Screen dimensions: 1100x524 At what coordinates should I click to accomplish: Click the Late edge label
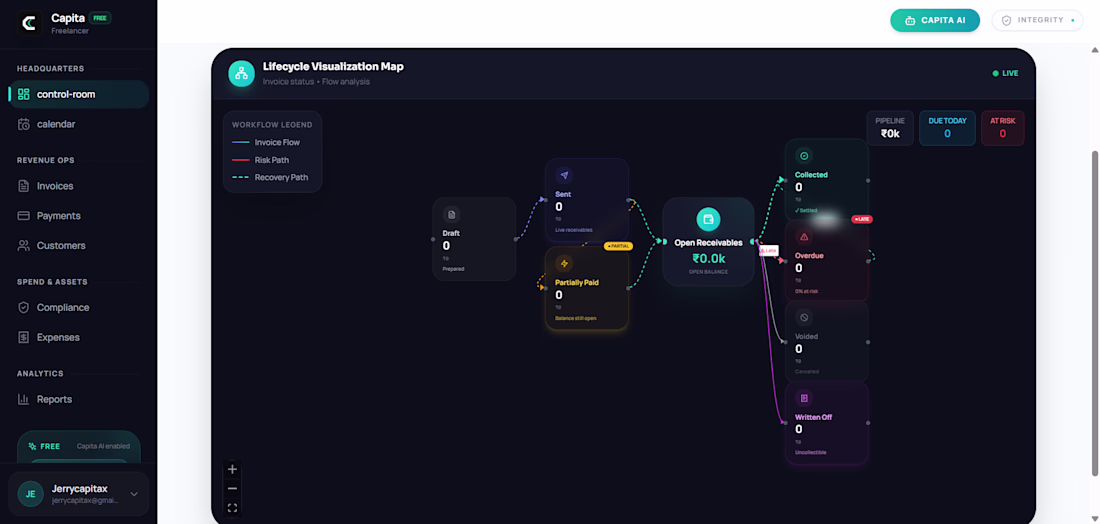click(x=768, y=250)
